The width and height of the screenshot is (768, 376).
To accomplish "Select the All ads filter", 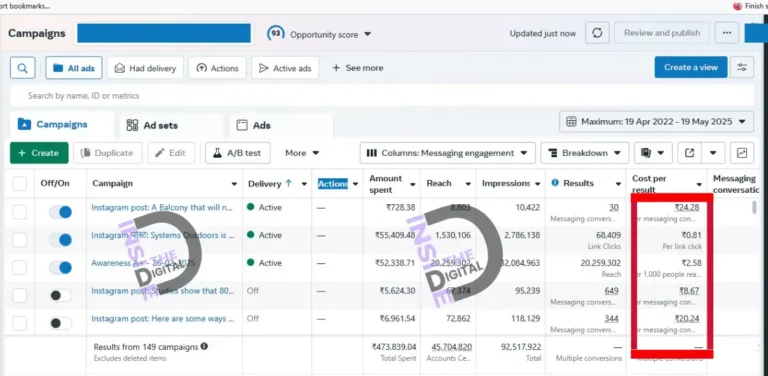I will click(74, 68).
